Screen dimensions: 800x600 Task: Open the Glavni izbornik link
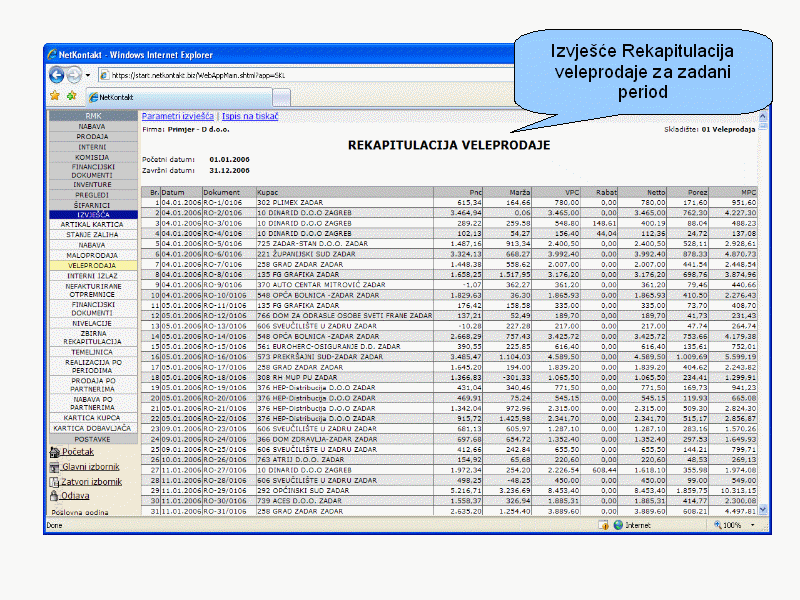90,467
